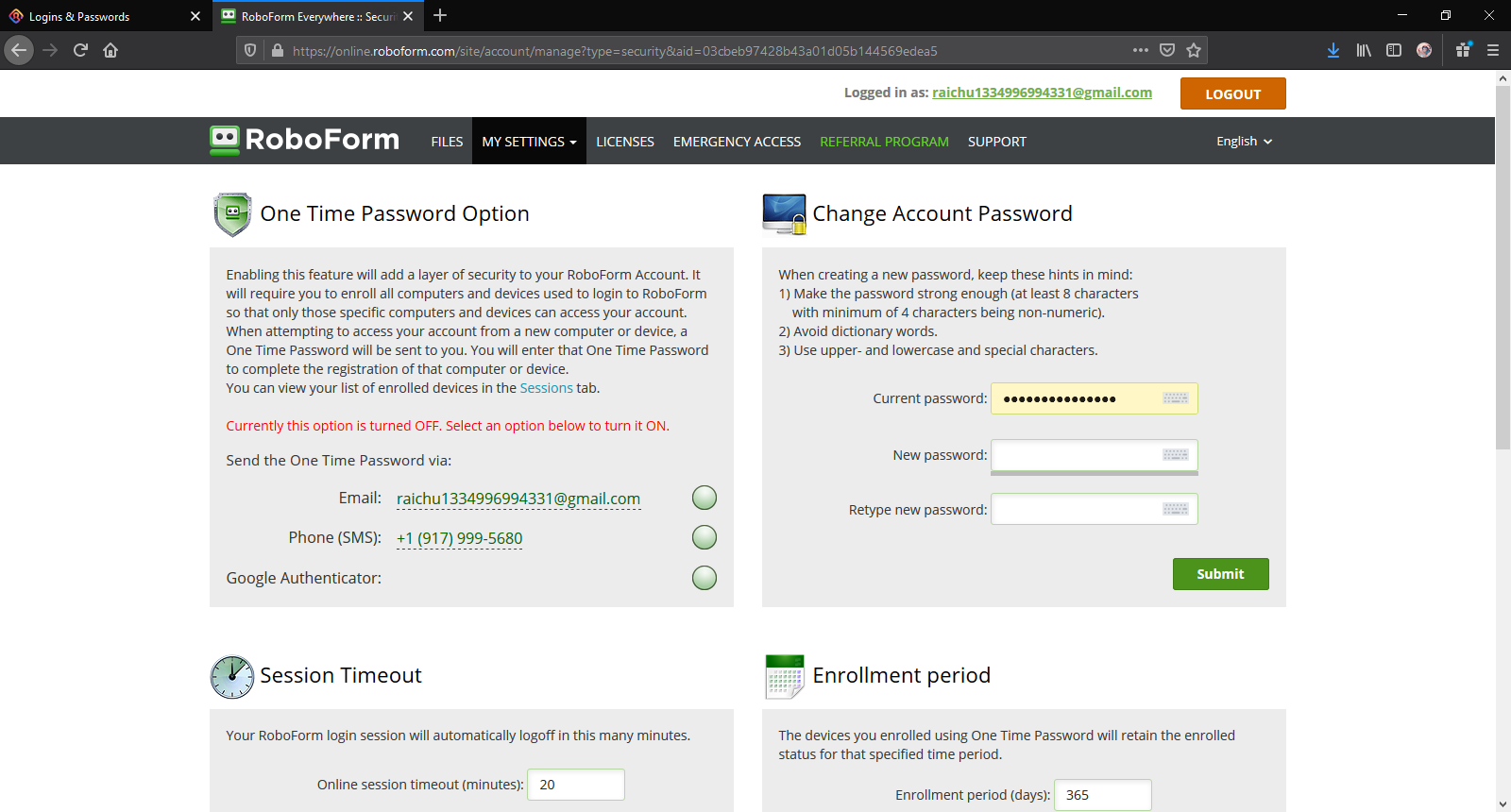Image resolution: width=1511 pixels, height=812 pixels.
Task: Click the Save to Pocket icon
Action: coord(1167,50)
